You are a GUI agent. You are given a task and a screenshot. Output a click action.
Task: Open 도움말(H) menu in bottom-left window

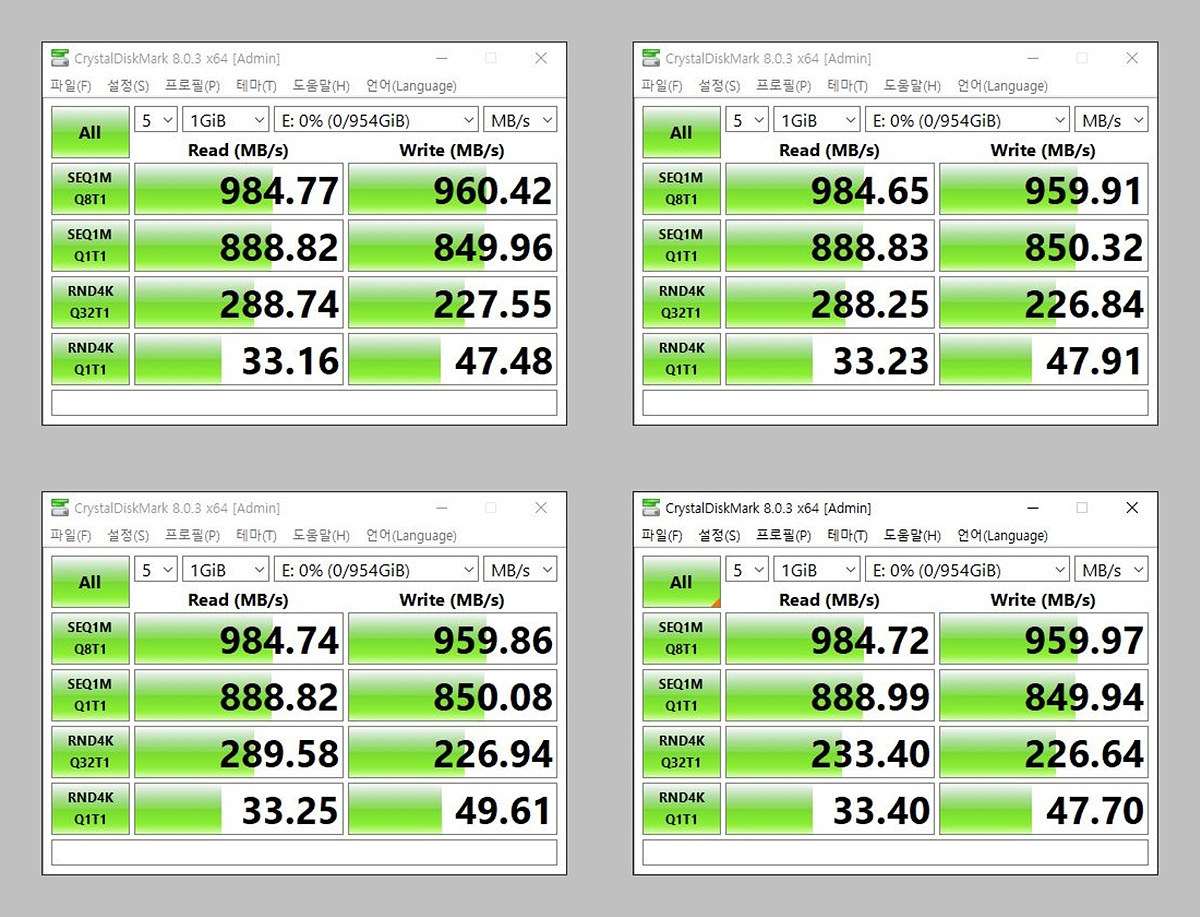(x=321, y=536)
